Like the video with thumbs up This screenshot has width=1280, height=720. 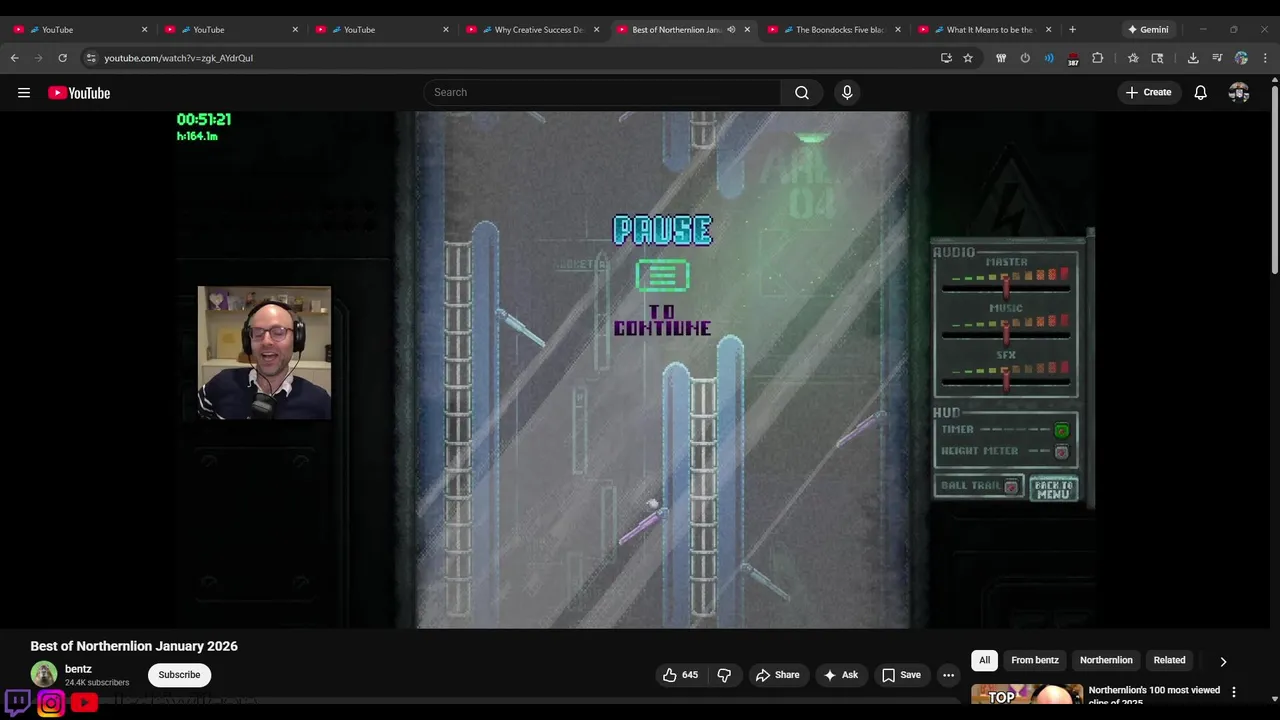[x=680, y=675]
